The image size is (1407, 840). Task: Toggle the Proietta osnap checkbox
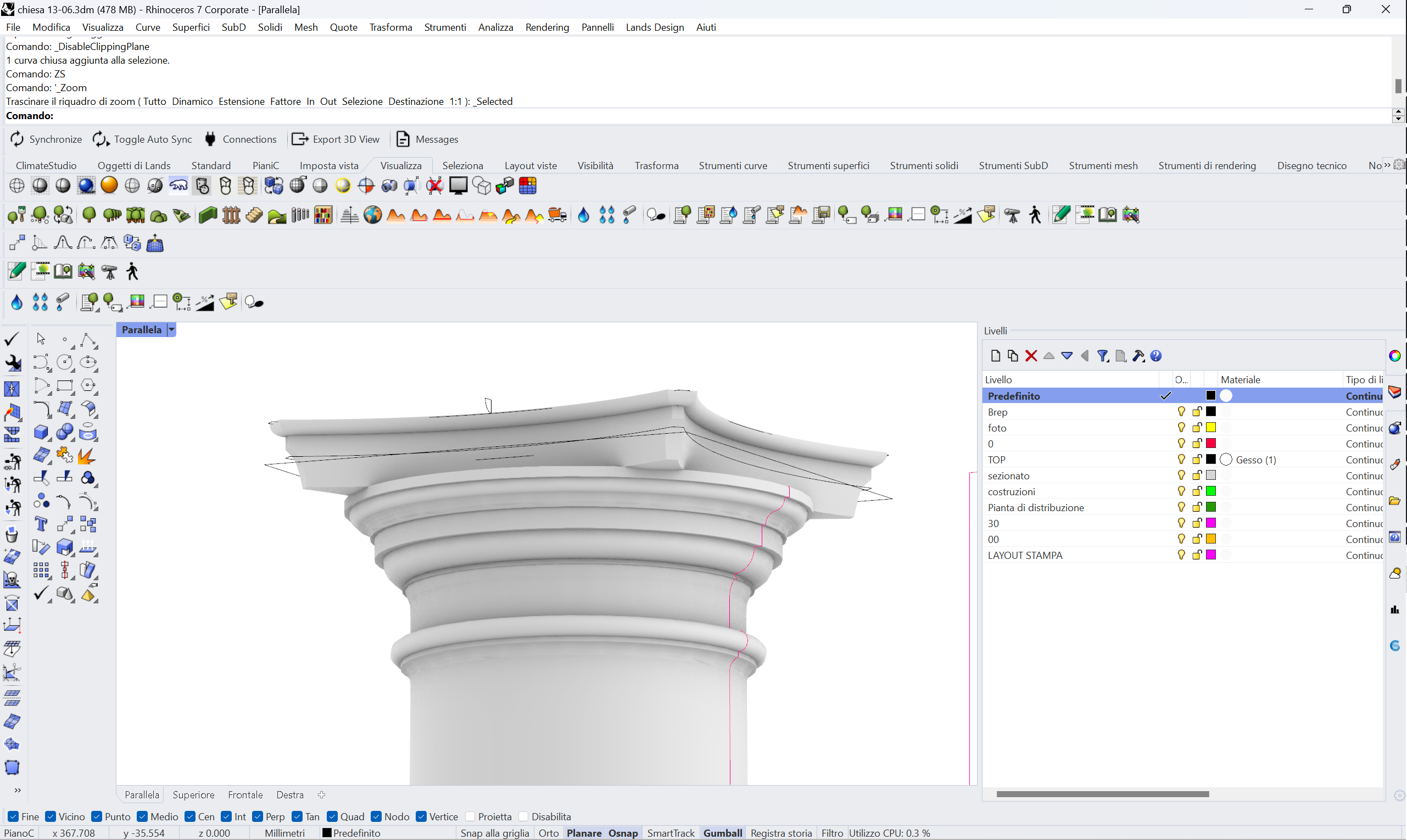pos(471,817)
